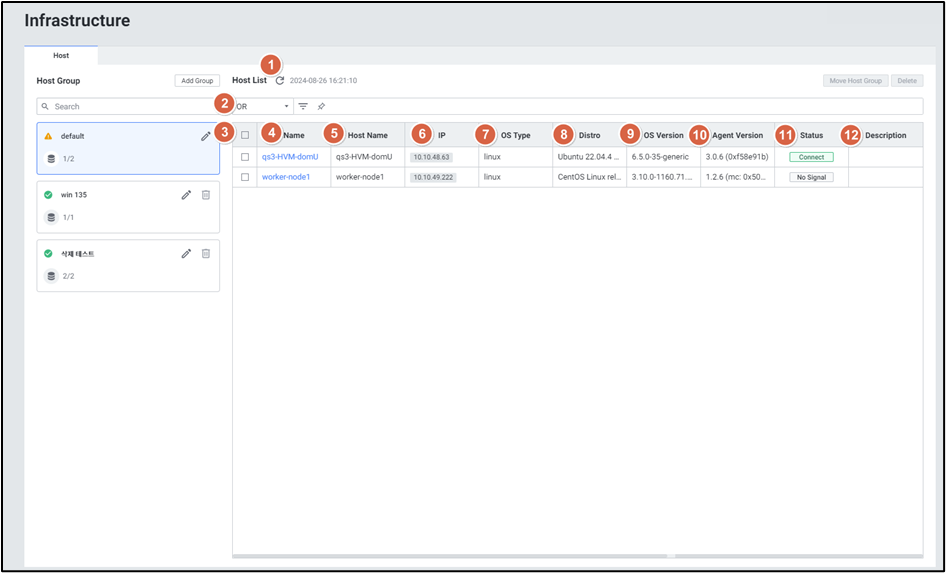Select the worker-node1 row checkbox

coord(245,177)
